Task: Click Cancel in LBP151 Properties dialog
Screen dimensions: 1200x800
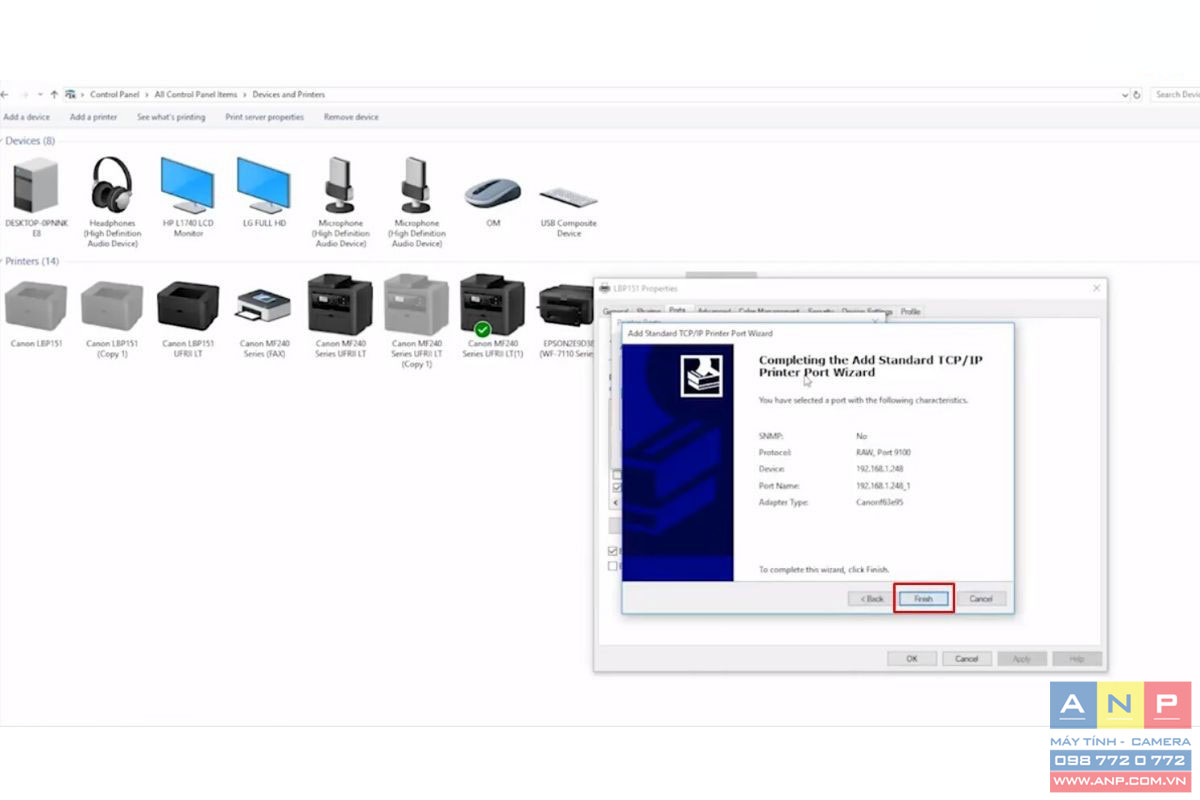Action: pyautogui.click(x=967, y=659)
